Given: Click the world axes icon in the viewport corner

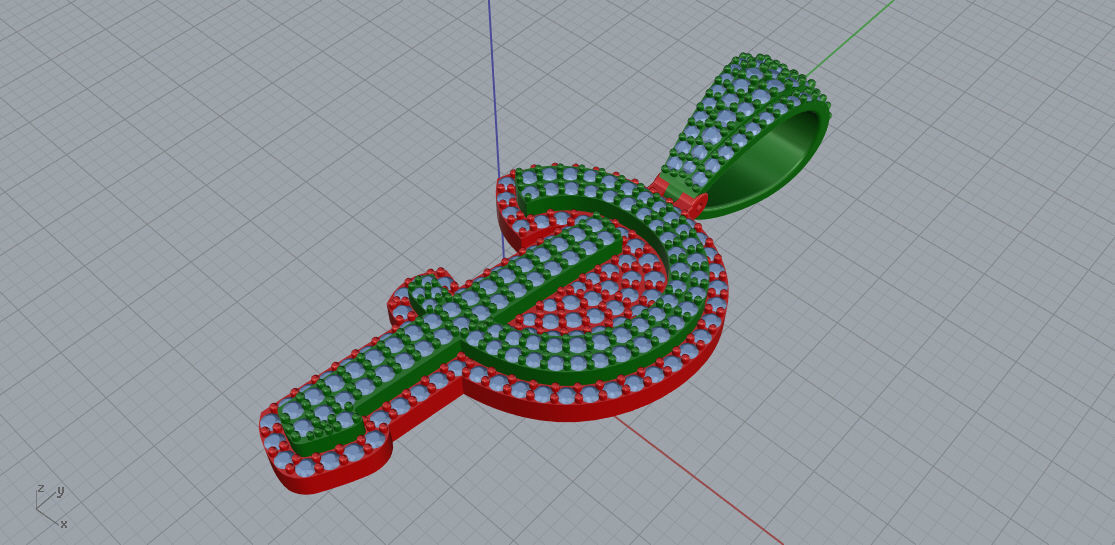Looking at the screenshot, I should tap(51, 506).
